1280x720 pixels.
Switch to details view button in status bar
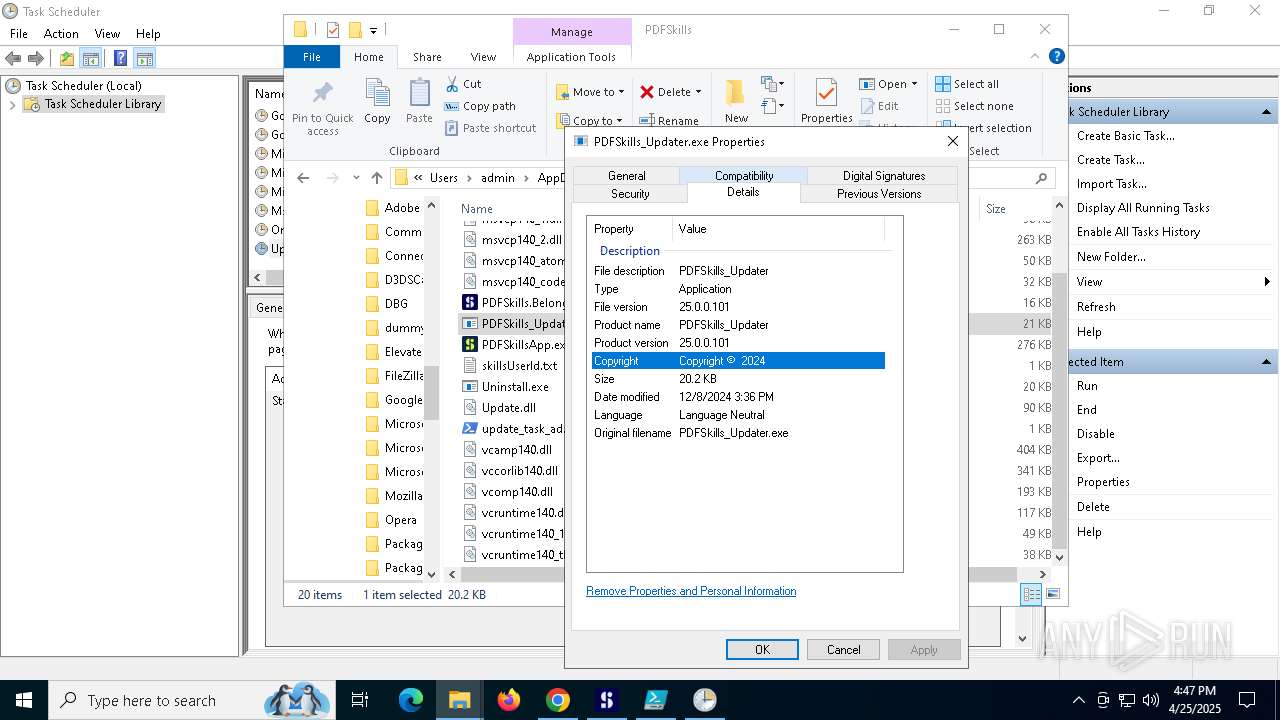[1031, 594]
